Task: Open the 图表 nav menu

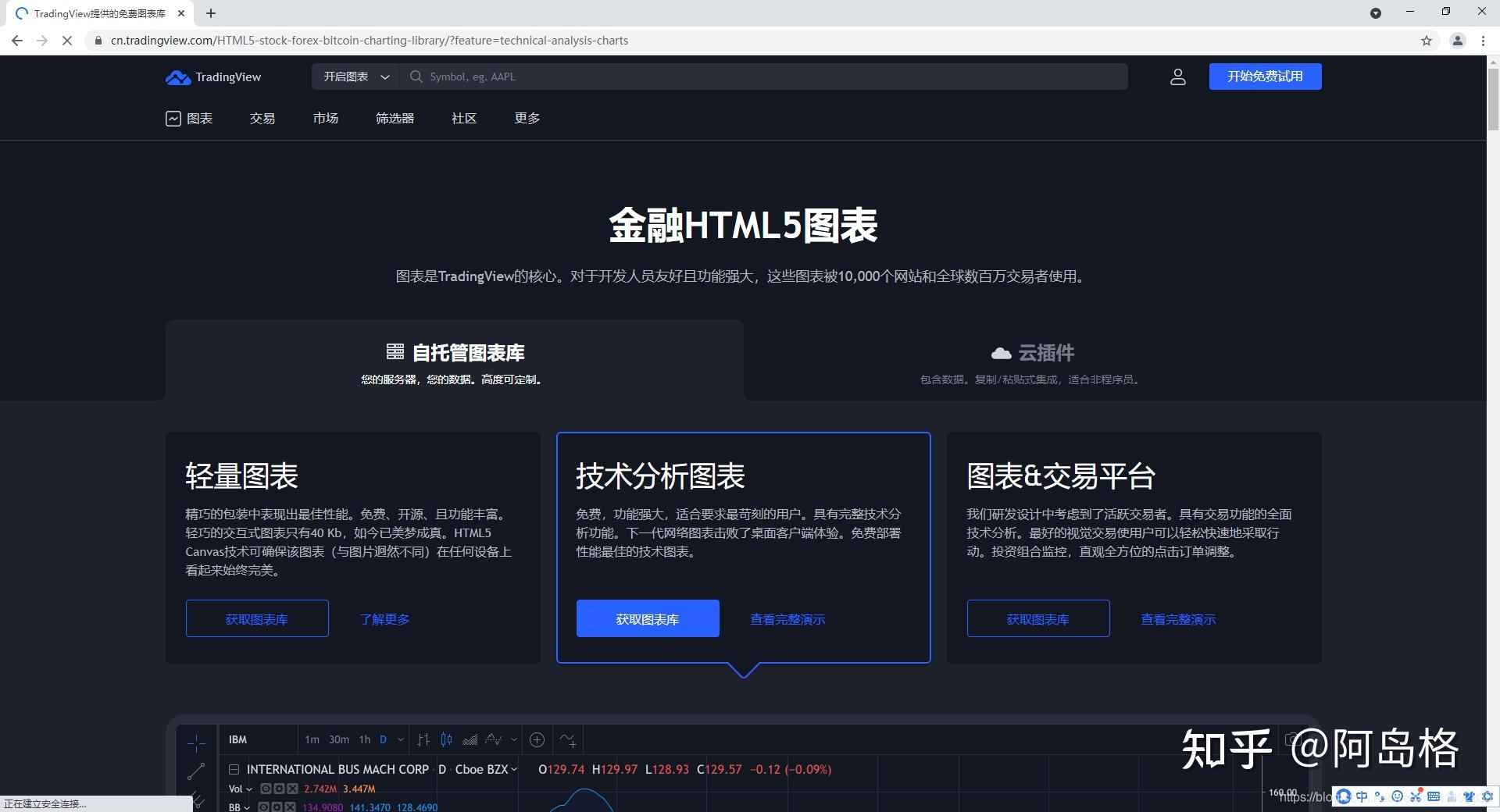Action: click(x=189, y=119)
